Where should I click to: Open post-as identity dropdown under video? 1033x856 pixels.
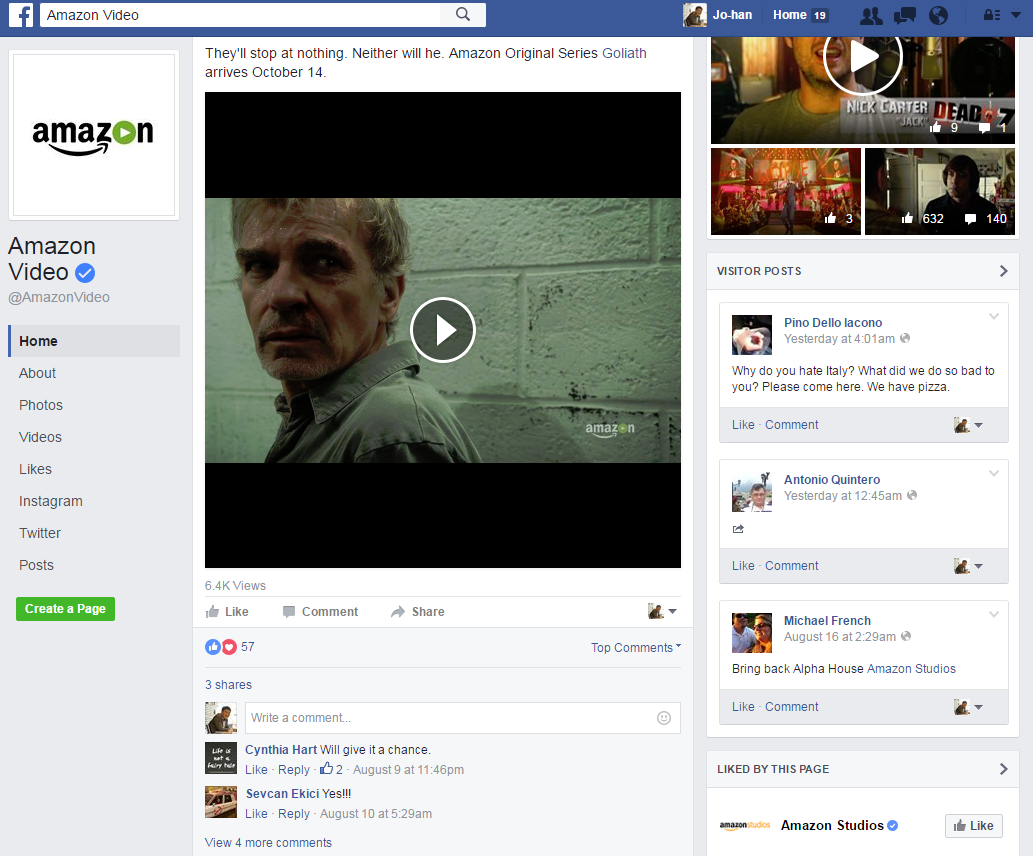pos(662,612)
